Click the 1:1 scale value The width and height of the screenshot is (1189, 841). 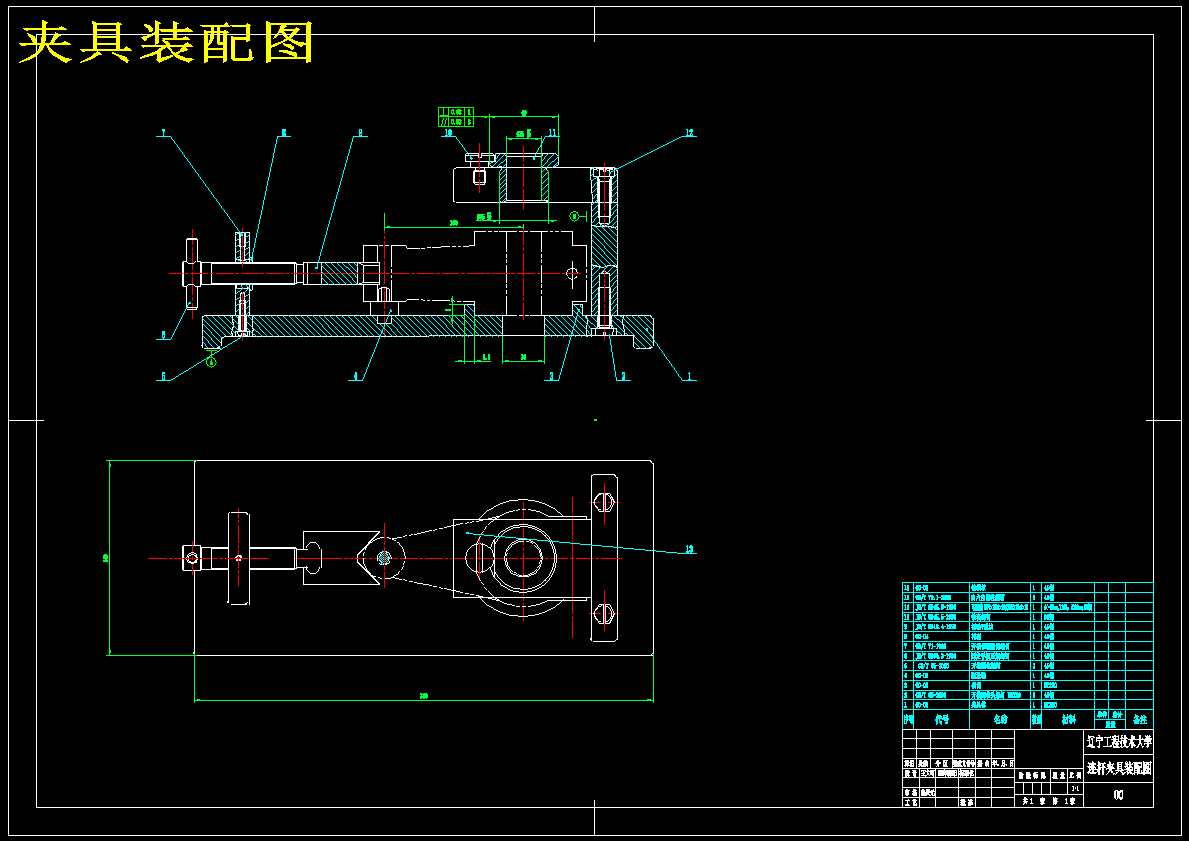tap(1074, 789)
